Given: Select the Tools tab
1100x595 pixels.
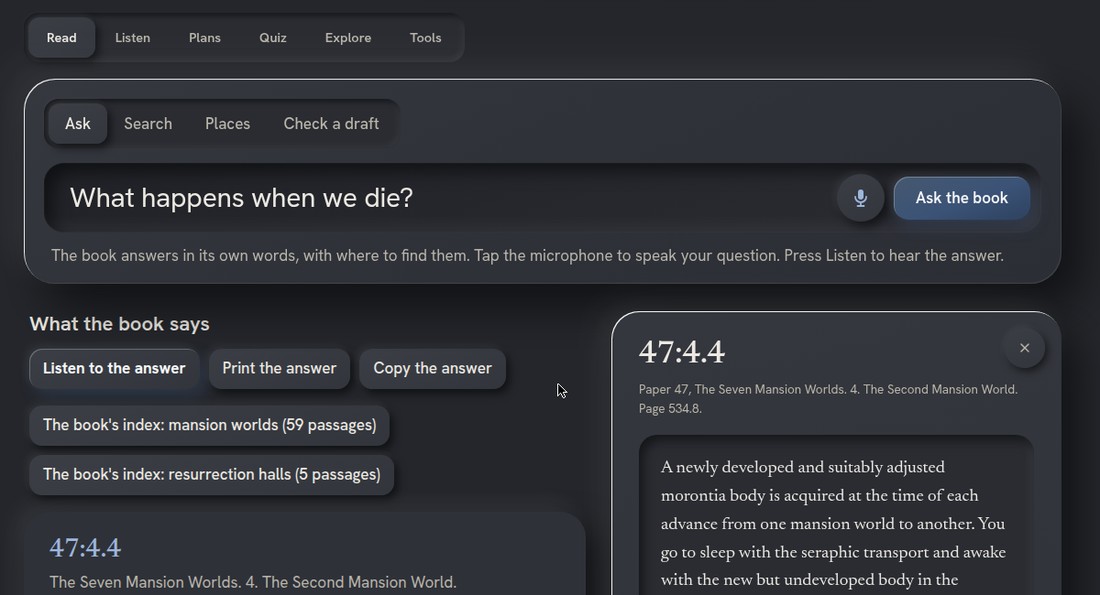Looking at the screenshot, I should 425,38.
